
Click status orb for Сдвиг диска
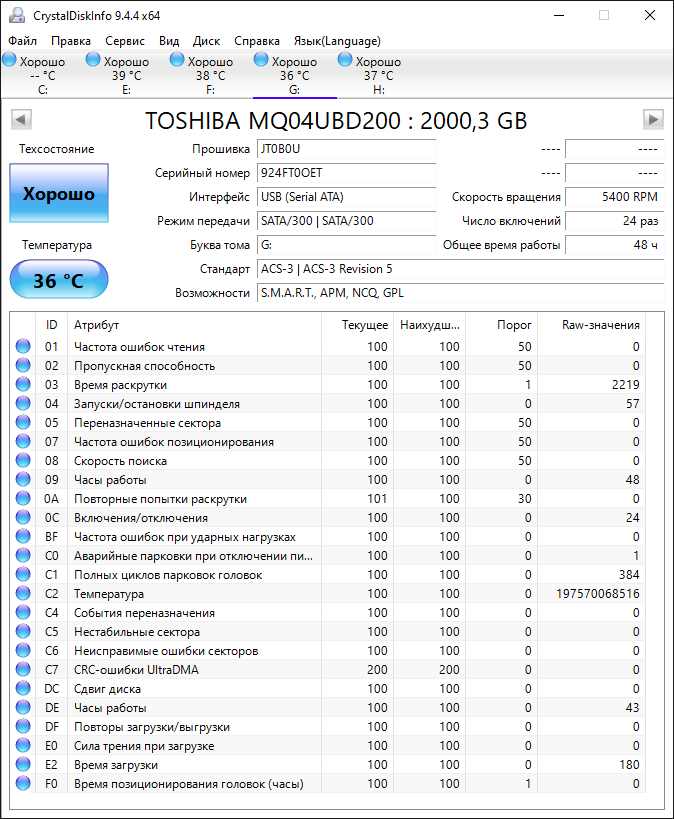click(x=23, y=688)
